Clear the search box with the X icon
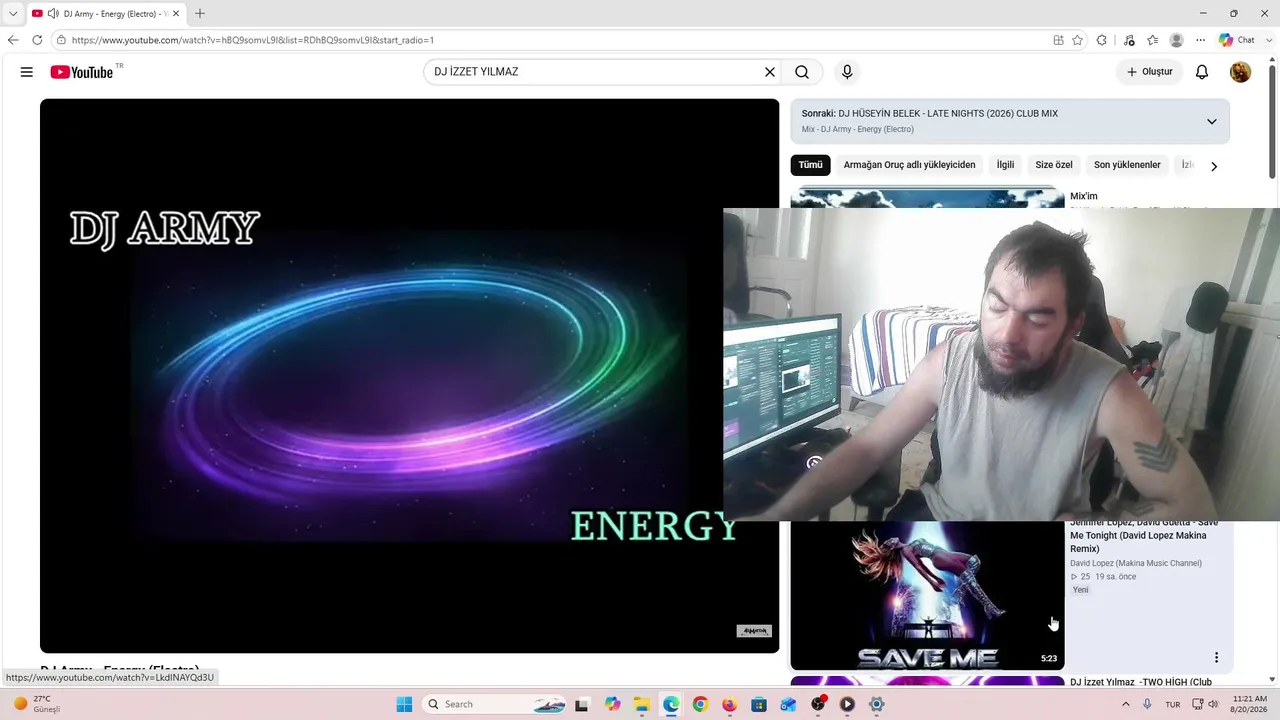Image resolution: width=1280 pixels, height=720 pixels. tap(770, 72)
